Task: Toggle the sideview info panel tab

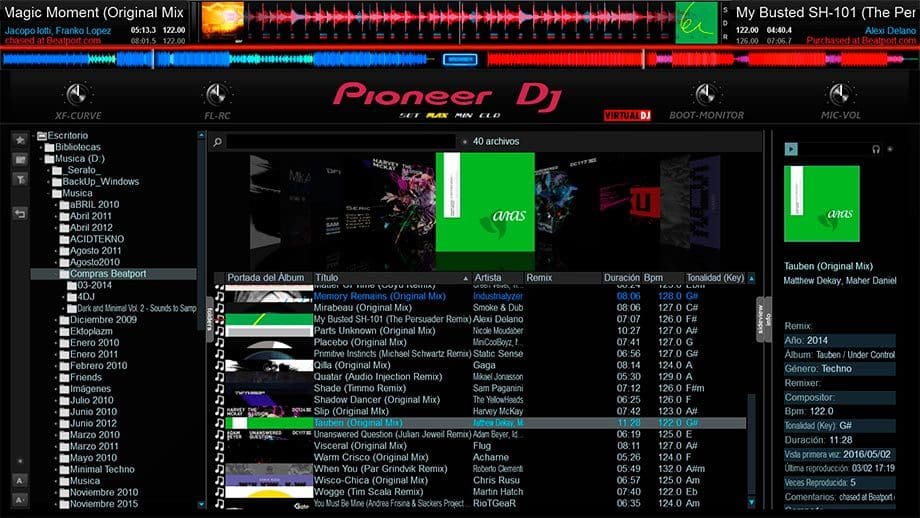Action: click(x=764, y=319)
